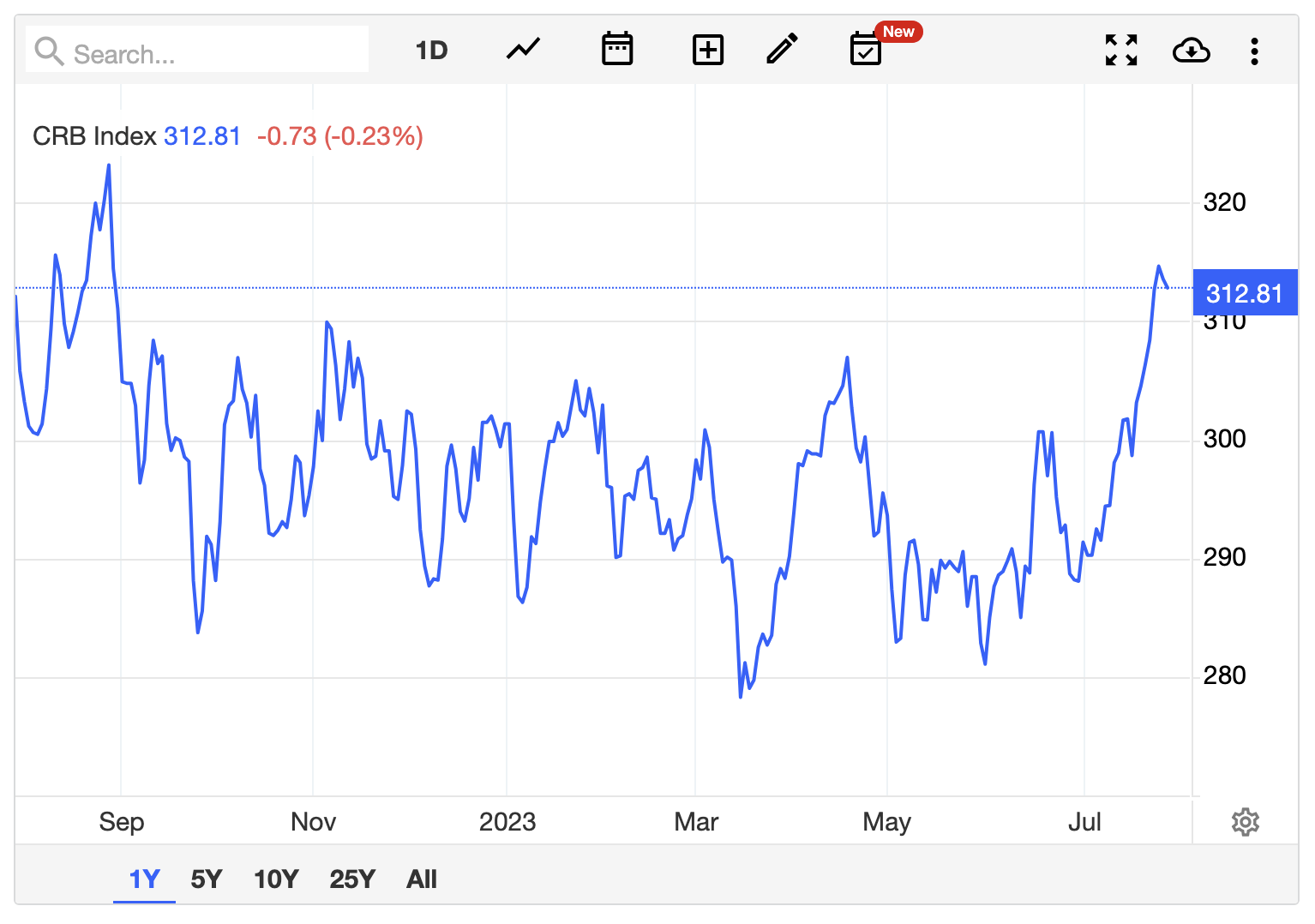Open chart settings gear icon
This screenshot has width=1315, height=924.
point(1246,822)
